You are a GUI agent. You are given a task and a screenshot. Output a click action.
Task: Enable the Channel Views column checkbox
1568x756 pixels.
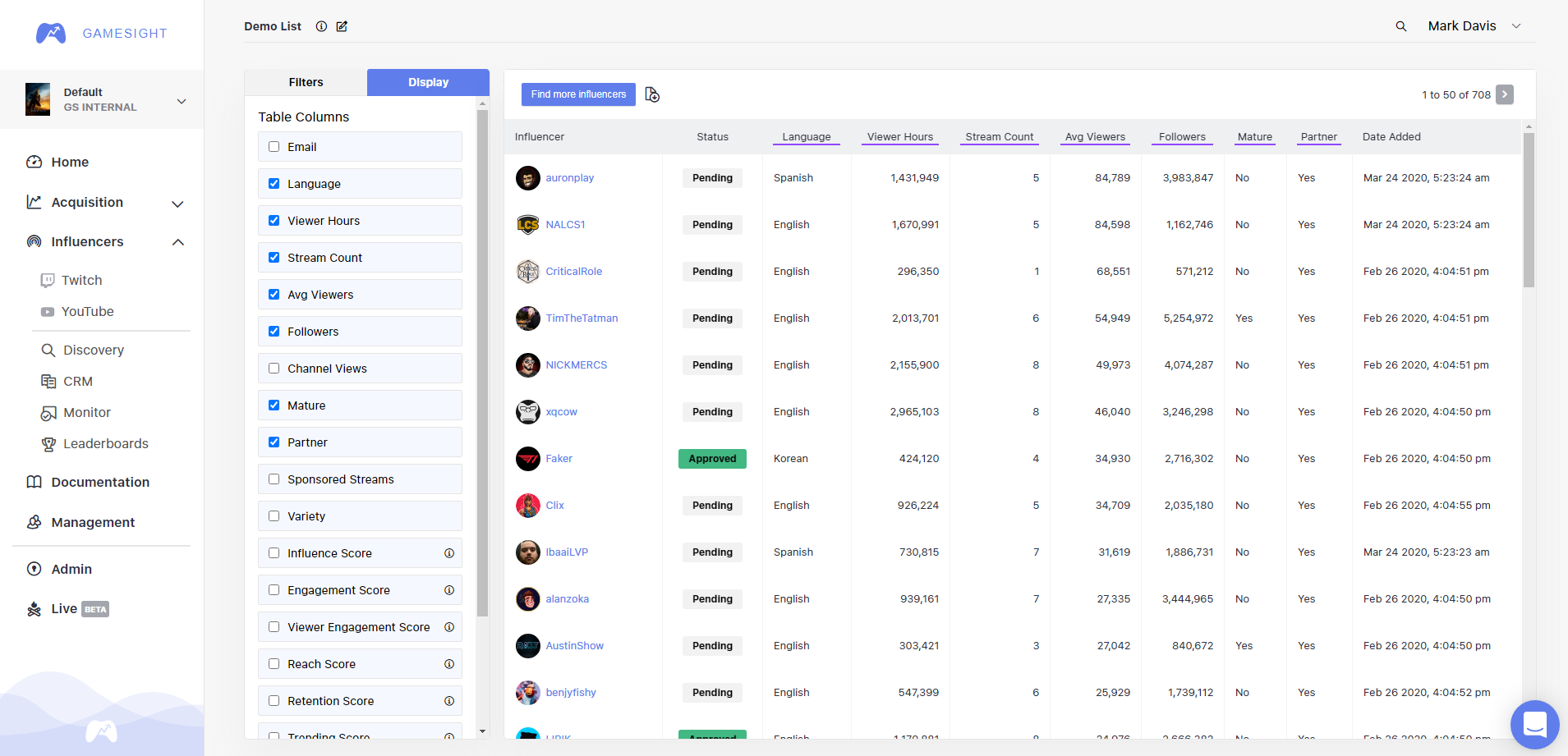tap(274, 369)
